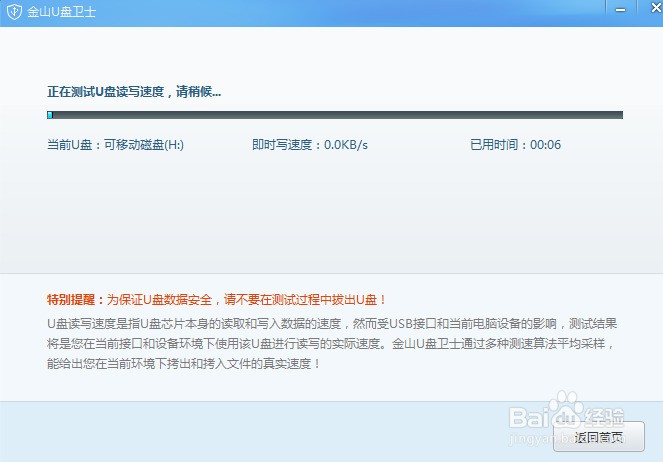Click the U盘 speed test progress bar
The width and height of the screenshot is (663, 462).
tap(335, 115)
